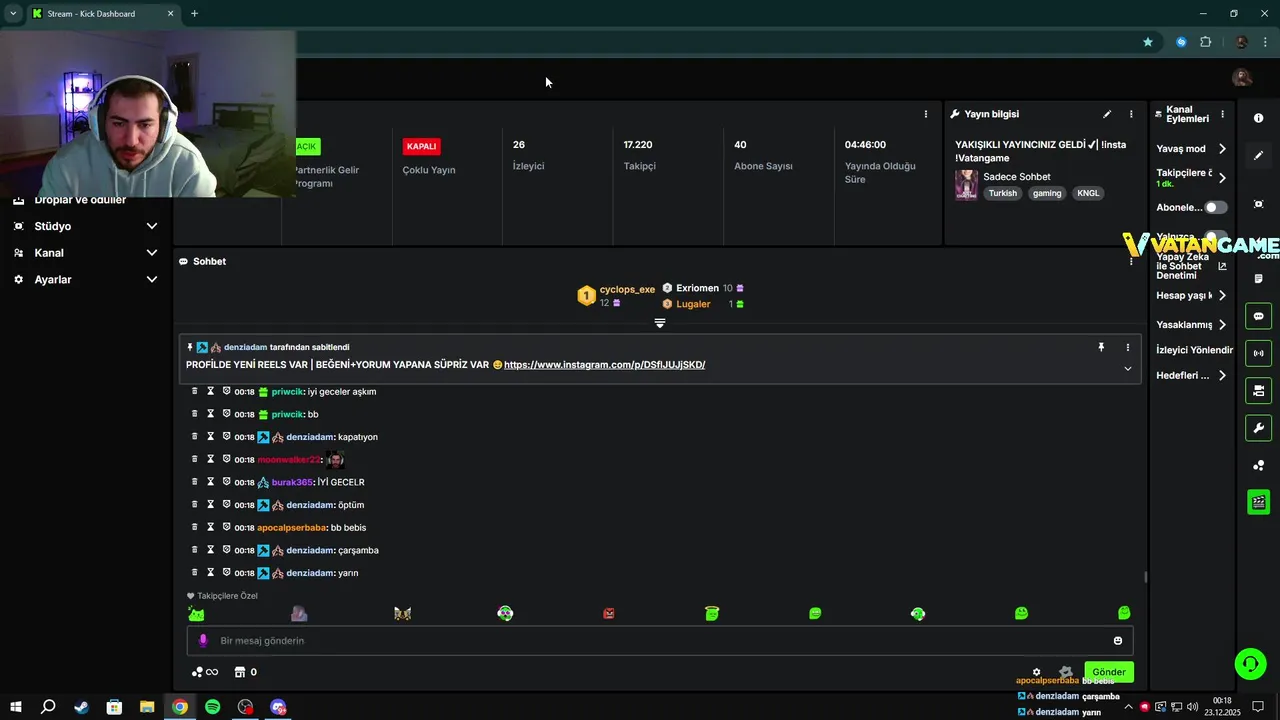This screenshot has width=1280, height=720.
Task: Collapse the pinned message chevron
Action: (x=1127, y=369)
